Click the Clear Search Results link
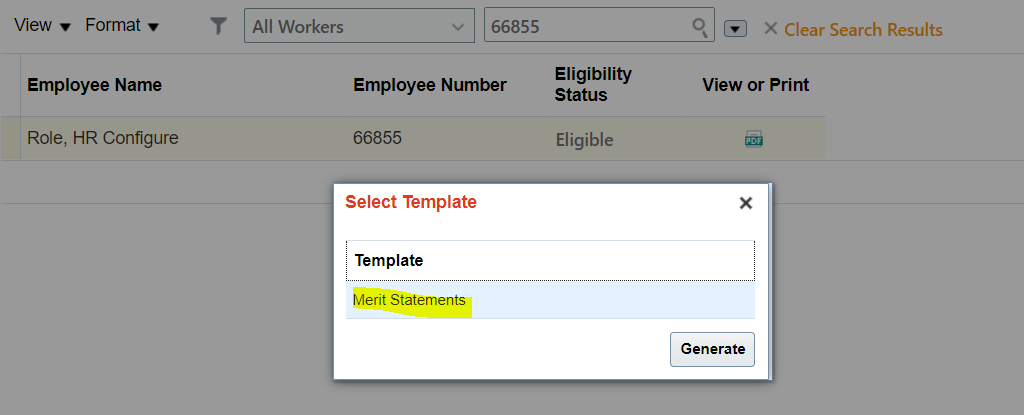1024x415 pixels. (x=863, y=30)
